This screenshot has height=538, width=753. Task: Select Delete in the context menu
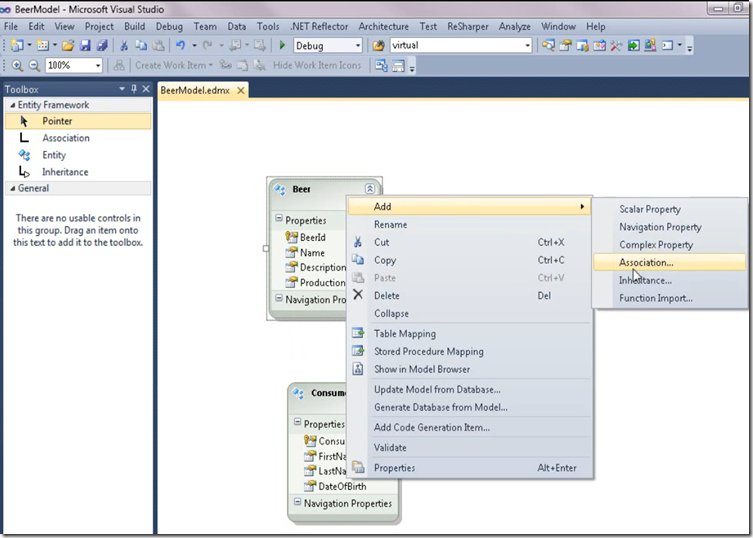pyautogui.click(x=470, y=295)
